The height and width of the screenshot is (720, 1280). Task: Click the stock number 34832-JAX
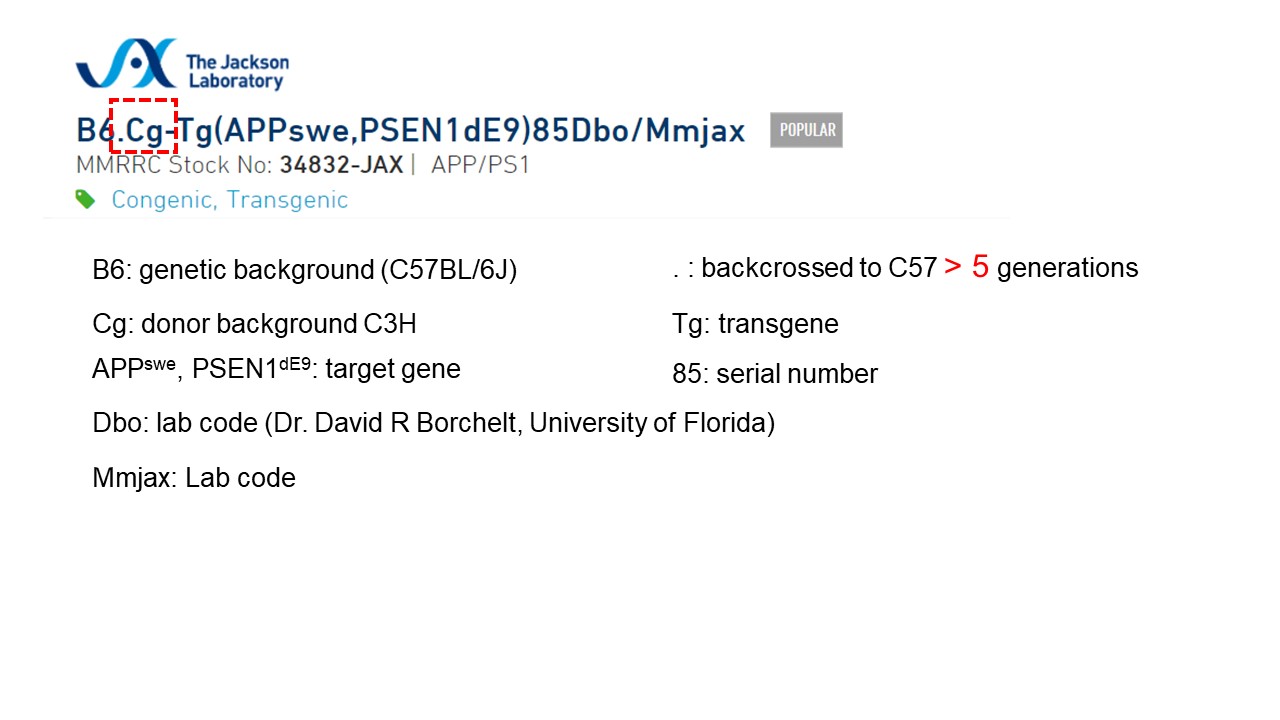point(341,165)
